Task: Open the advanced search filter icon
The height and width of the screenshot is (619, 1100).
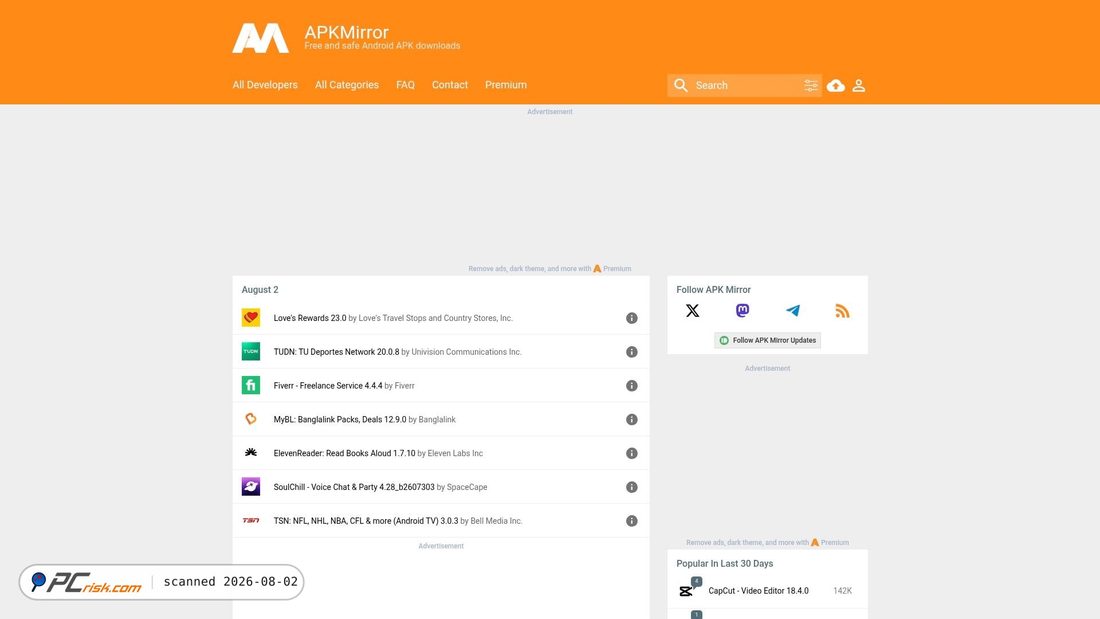Action: 810,85
